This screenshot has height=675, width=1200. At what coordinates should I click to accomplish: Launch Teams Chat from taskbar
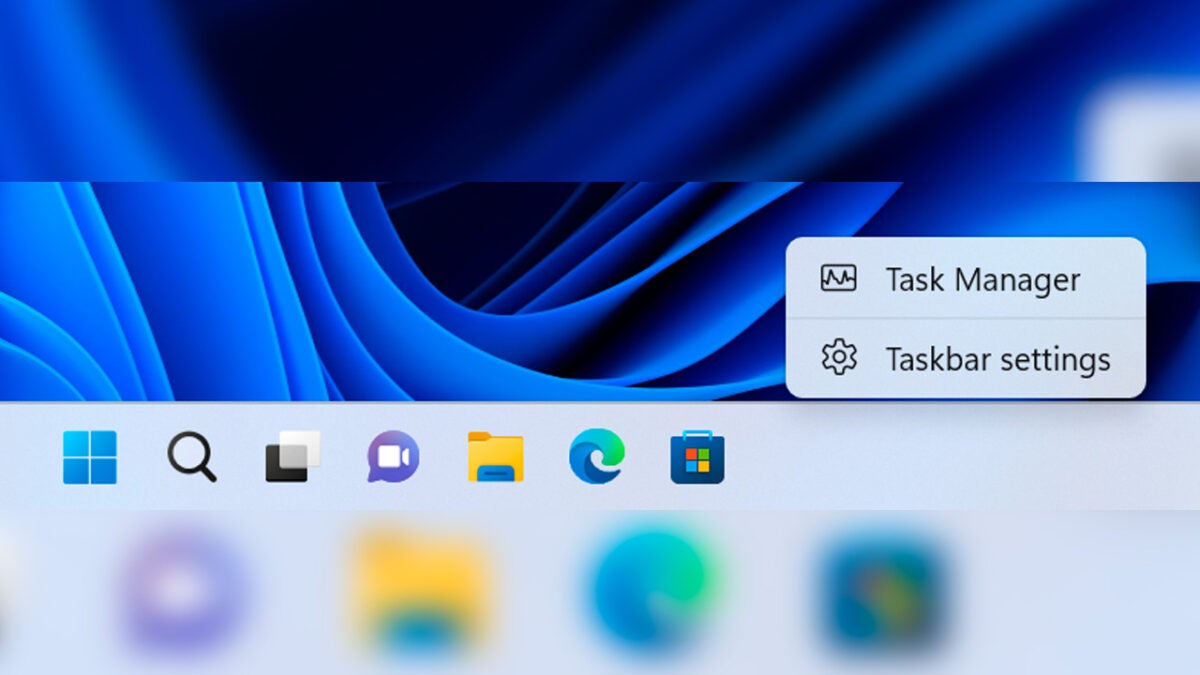[x=393, y=457]
